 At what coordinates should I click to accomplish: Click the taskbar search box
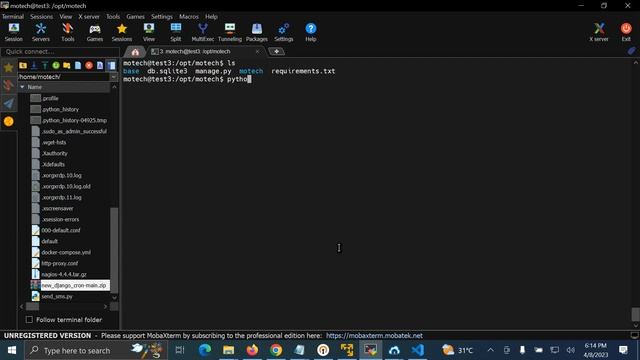[x=96, y=350]
